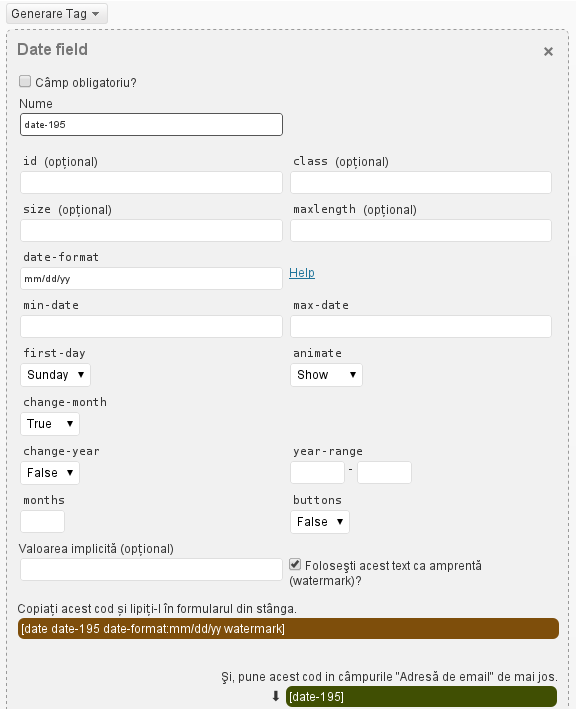Click the down arrow icon beside [date-195]
This screenshot has width=576, height=709.
pyautogui.click(x=276, y=696)
